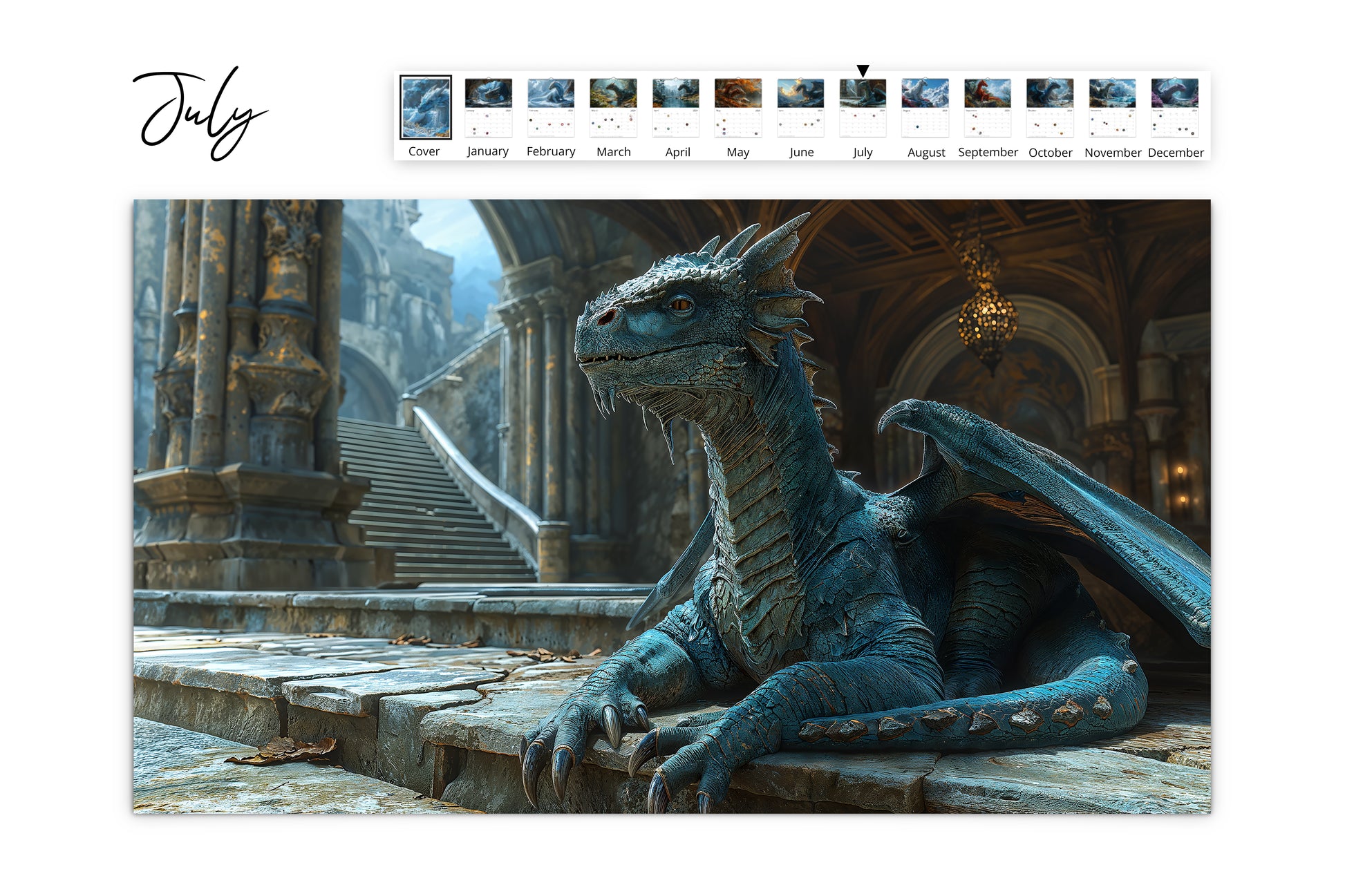This screenshot has width=1345, height=896.
Task: Open the September calendar thumbnail
Action: point(988,108)
